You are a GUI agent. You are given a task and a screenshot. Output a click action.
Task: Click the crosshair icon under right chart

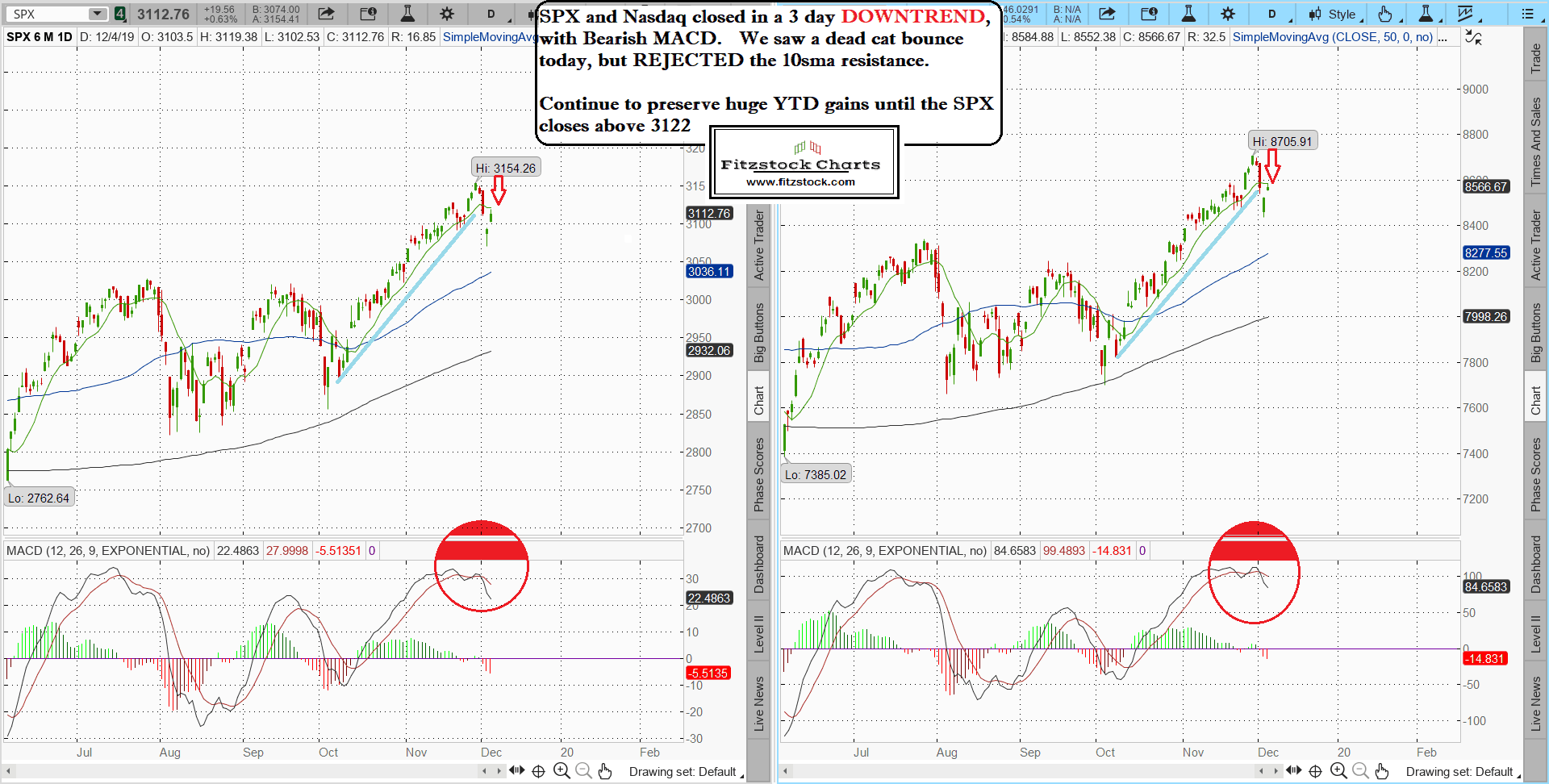1315,771
